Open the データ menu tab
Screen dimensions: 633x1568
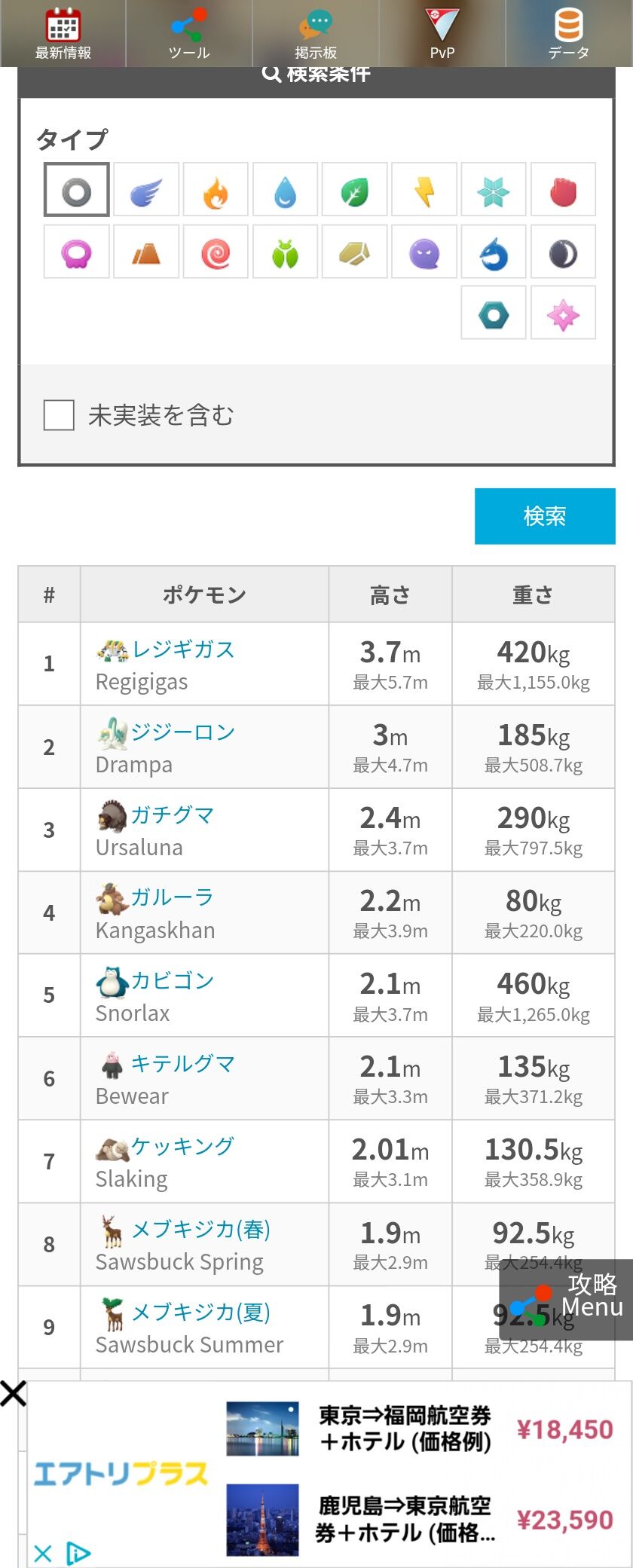click(x=569, y=34)
